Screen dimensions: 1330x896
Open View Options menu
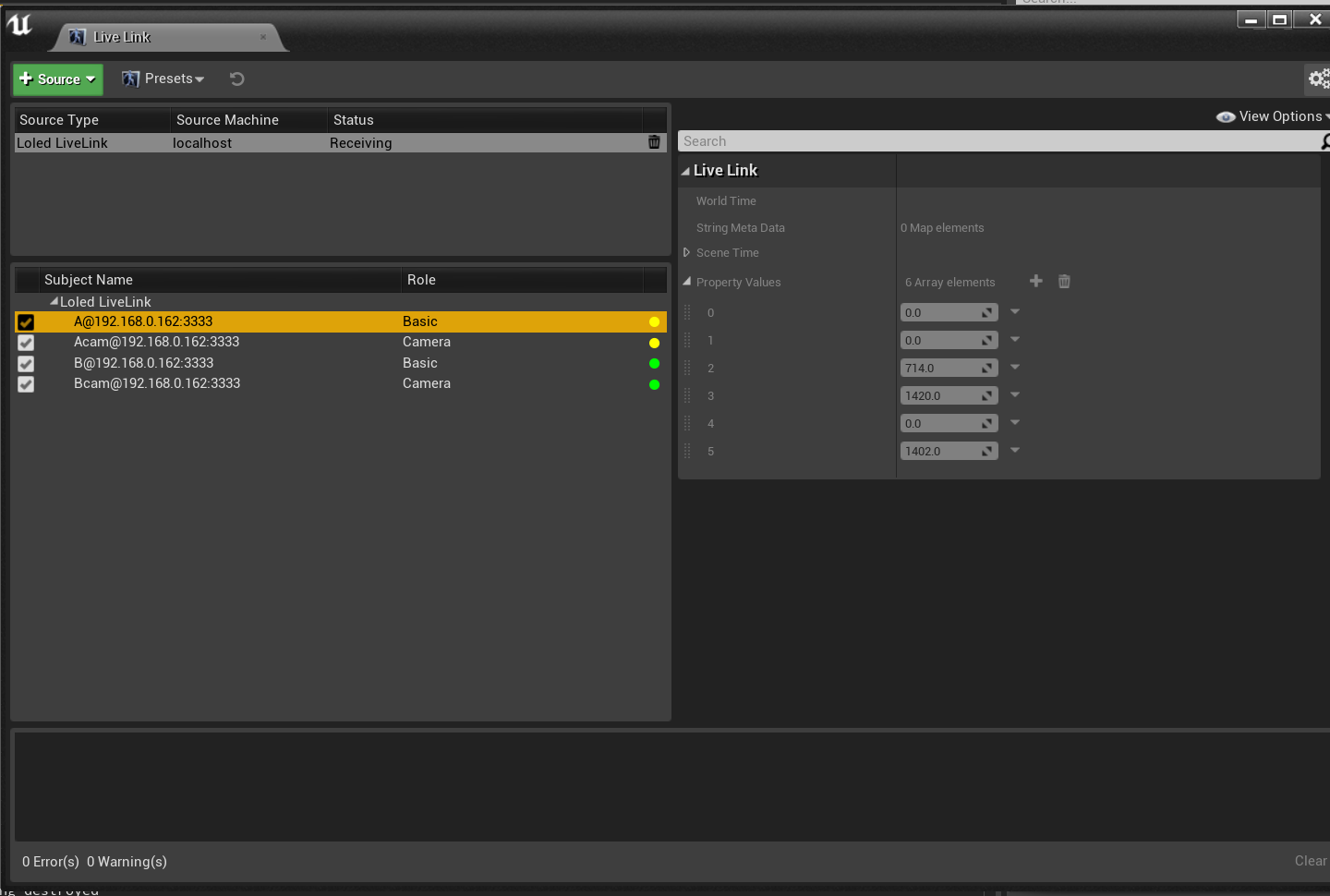click(1276, 116)
